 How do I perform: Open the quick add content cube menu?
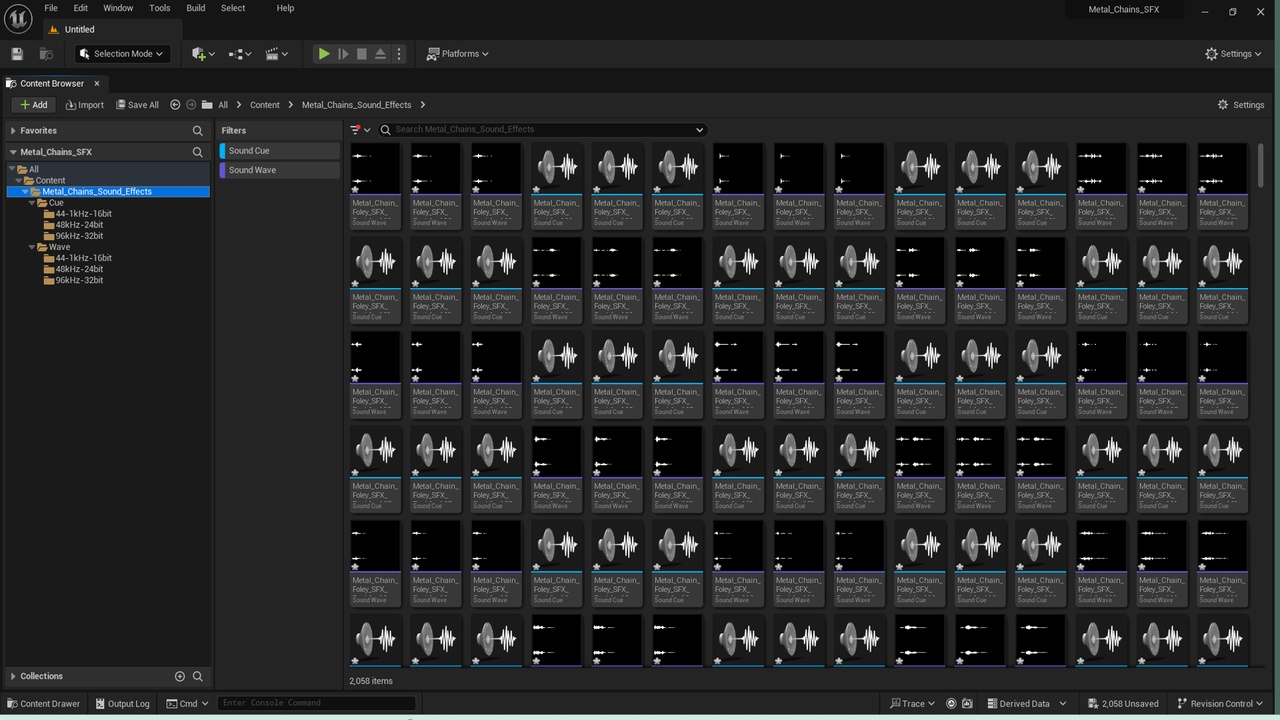[203, 54]
